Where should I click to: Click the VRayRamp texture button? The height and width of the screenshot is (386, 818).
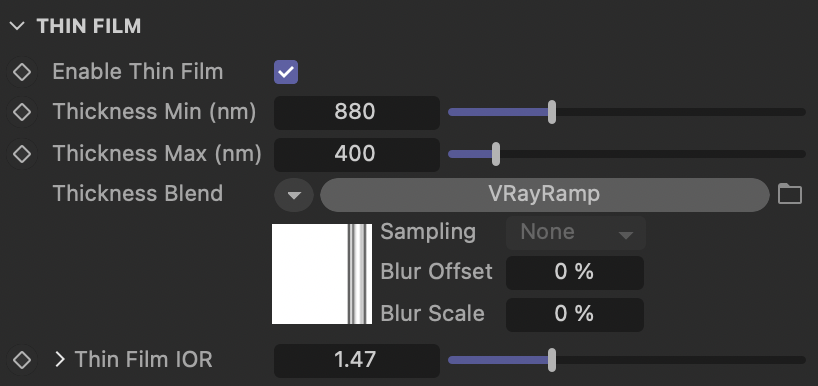click(545, 195)
